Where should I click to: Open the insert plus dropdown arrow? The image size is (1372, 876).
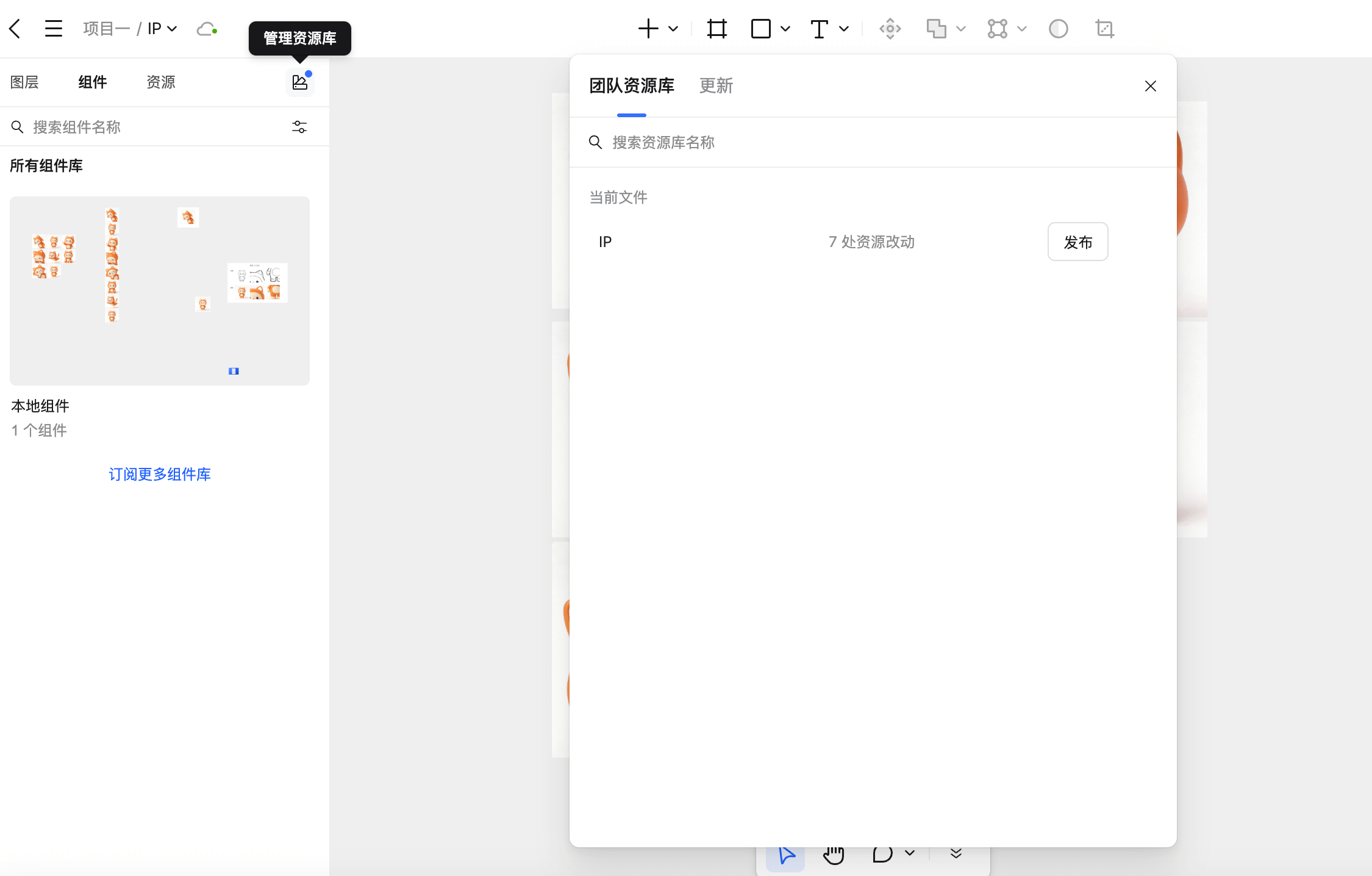pos(673,29)
